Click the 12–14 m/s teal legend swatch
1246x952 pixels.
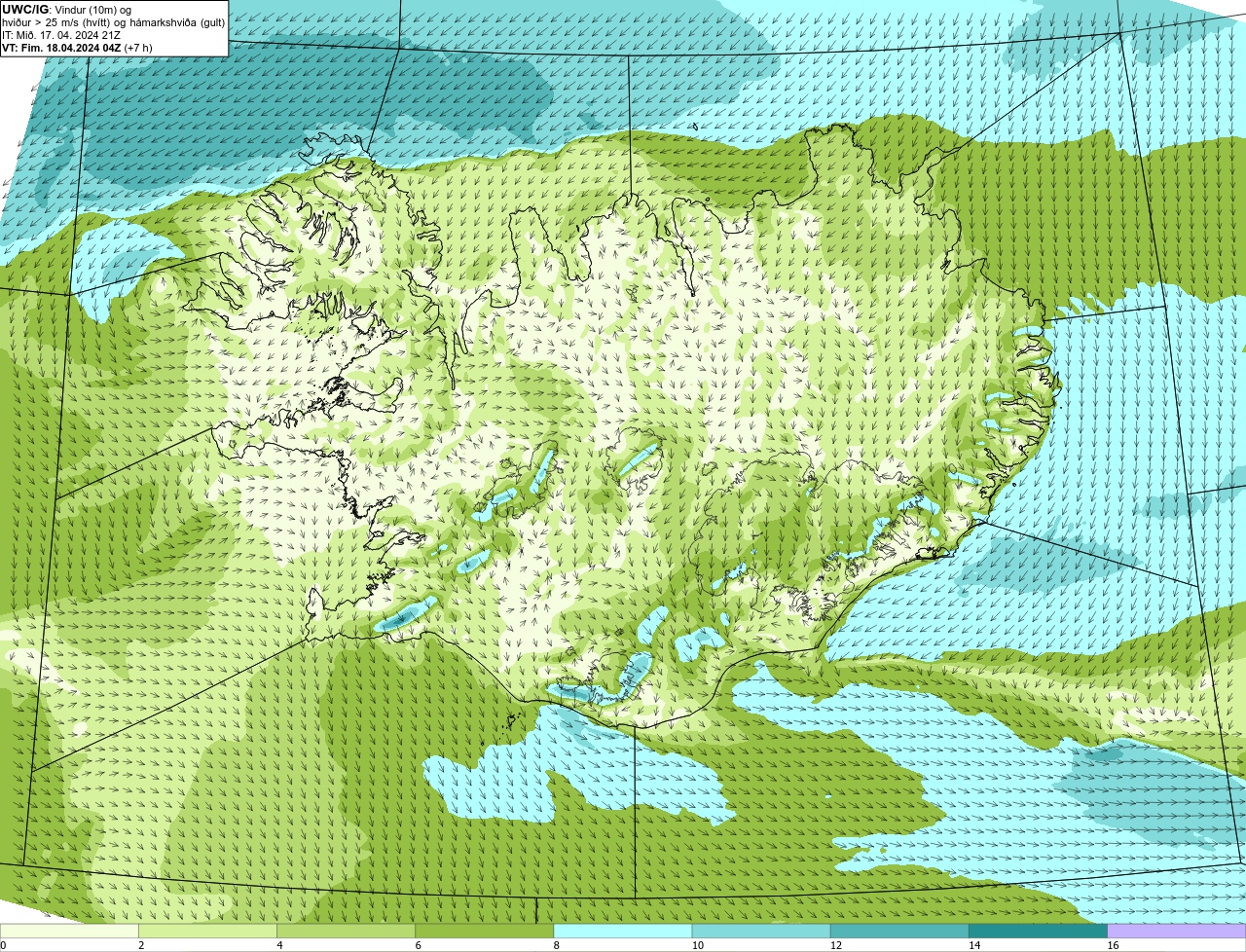point(899,931)
